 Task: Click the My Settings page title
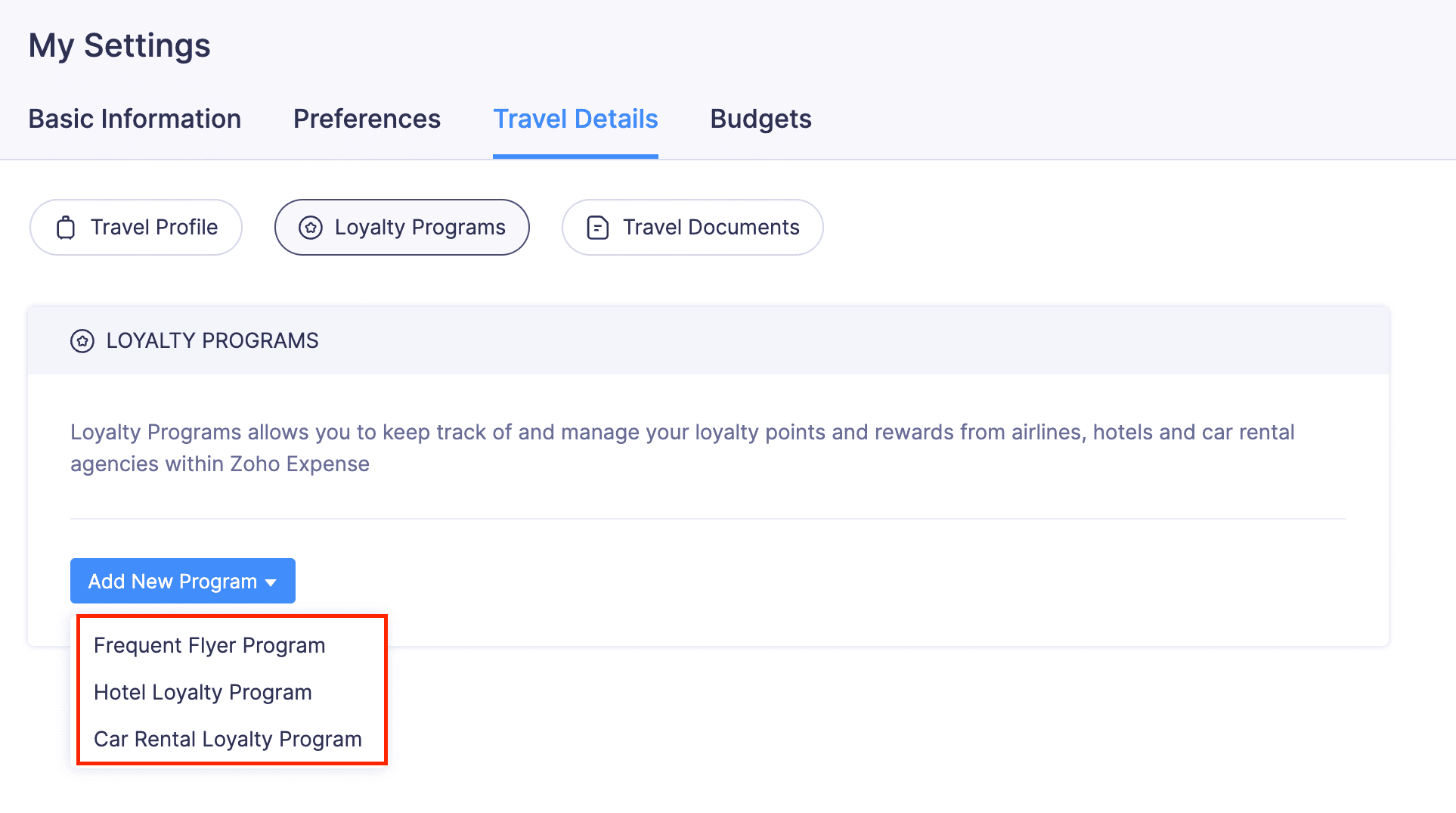pos(119,45)
